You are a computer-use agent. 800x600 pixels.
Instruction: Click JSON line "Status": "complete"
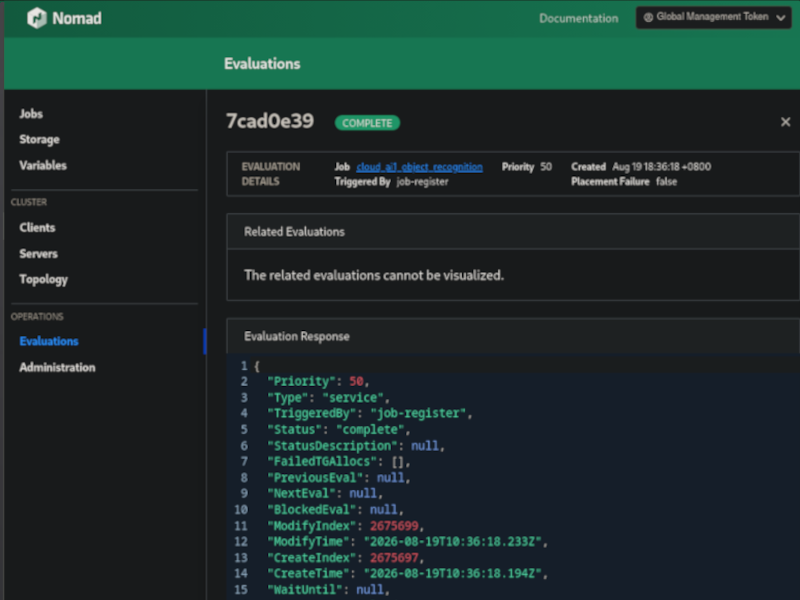(x=339, y=430)
